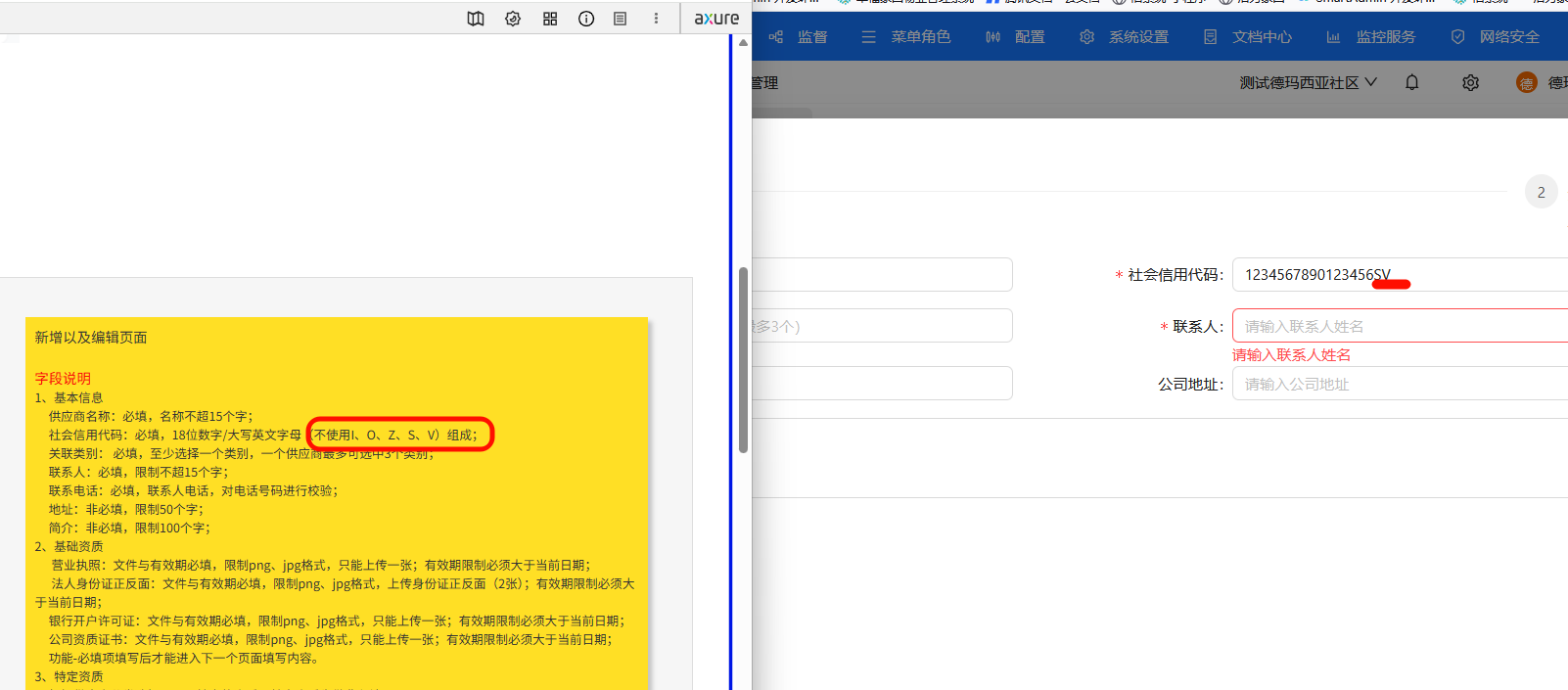Click the axure logo
The image size is (1568, 690).
(716, 19)
